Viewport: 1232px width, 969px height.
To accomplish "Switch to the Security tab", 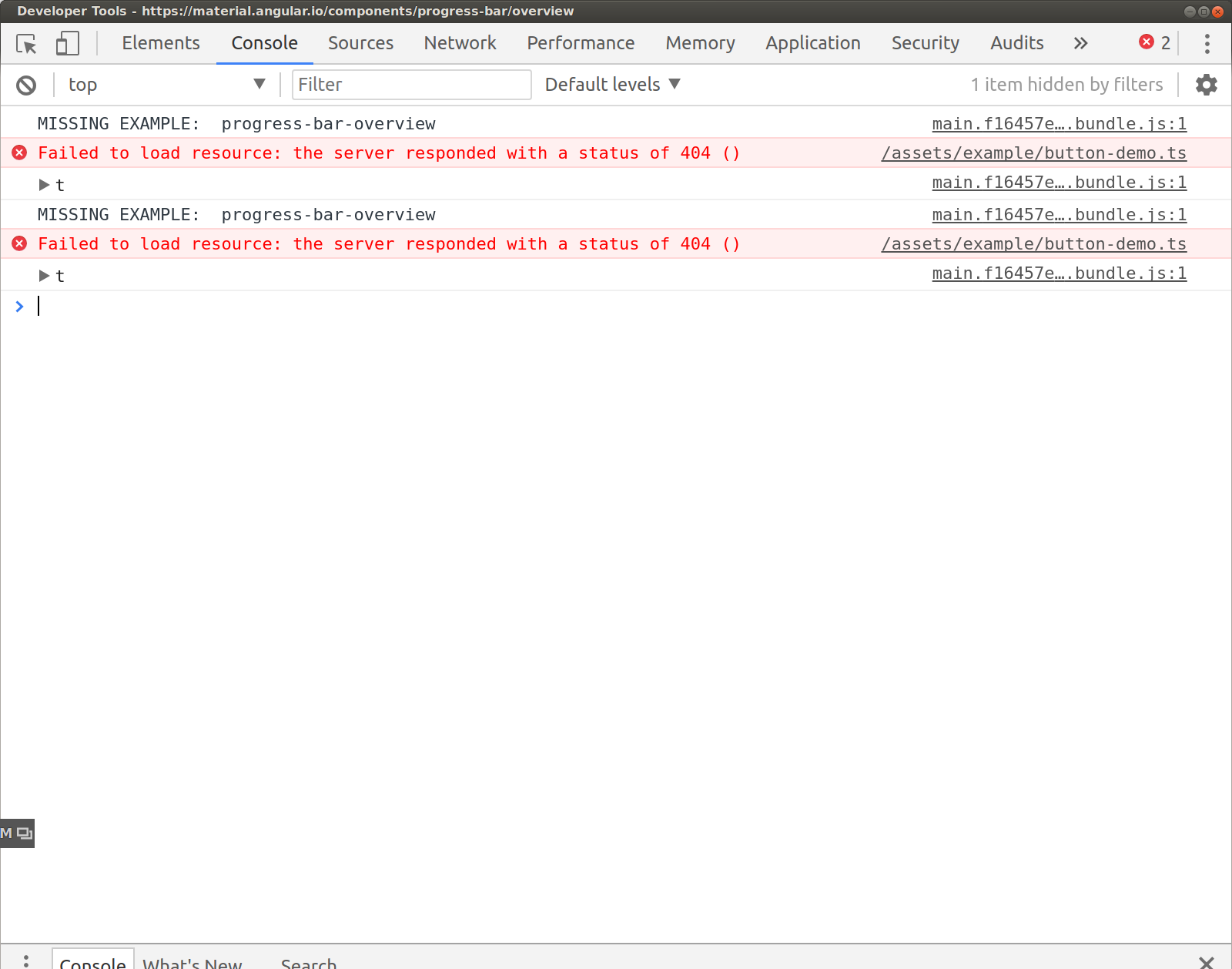I will pyautogui.click(x=925, y=43).
